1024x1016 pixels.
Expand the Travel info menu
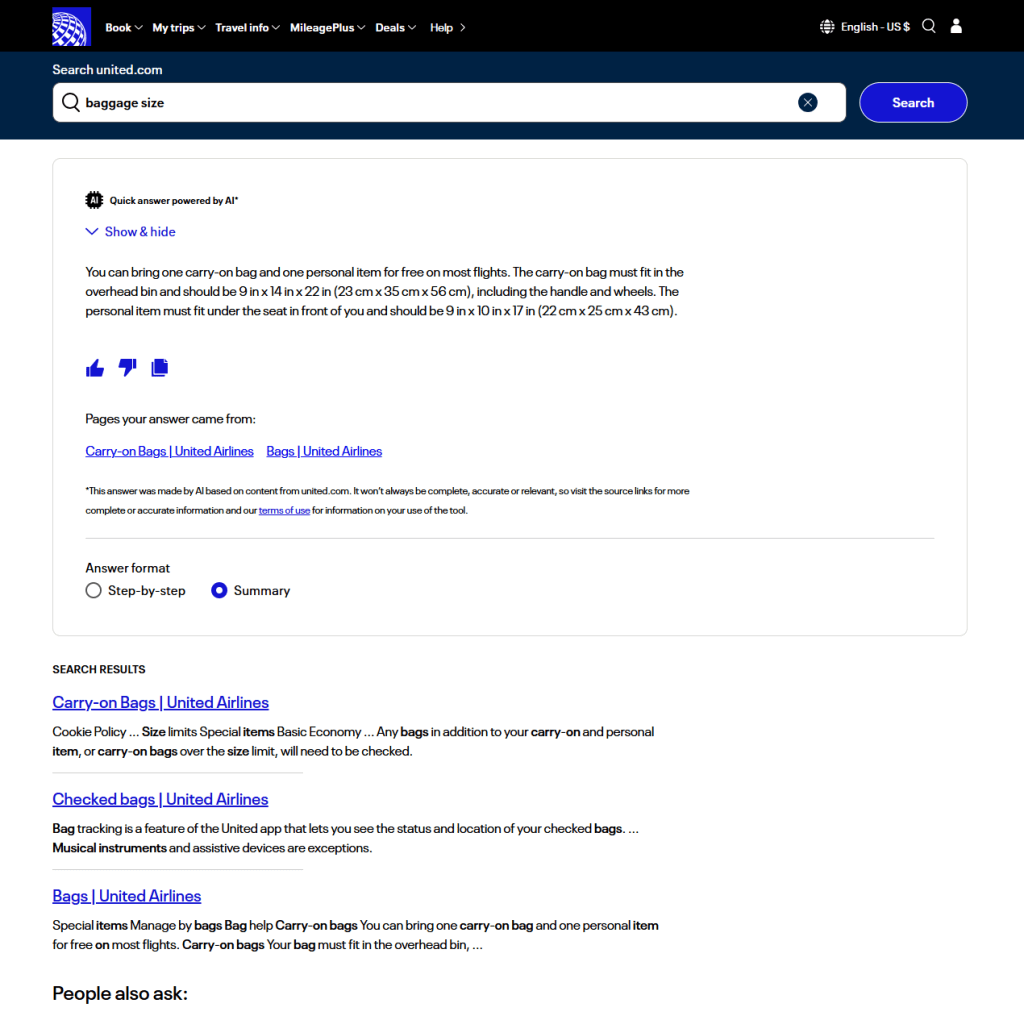click(x=242, y=27)
